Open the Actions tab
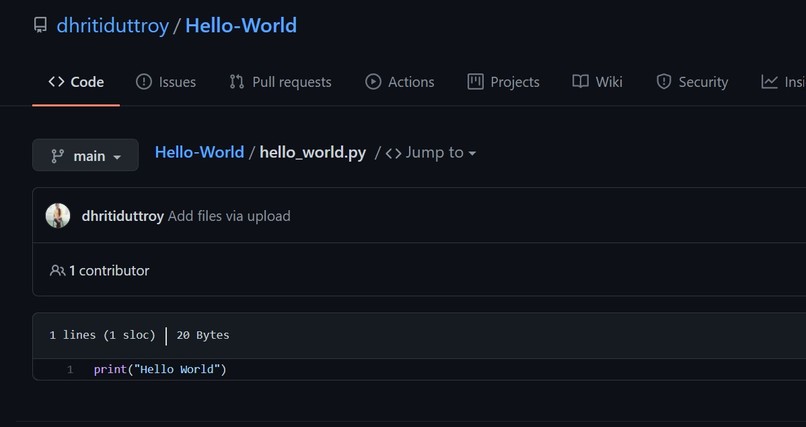Screen dimensions: 806x427 (x=399, y=82)
